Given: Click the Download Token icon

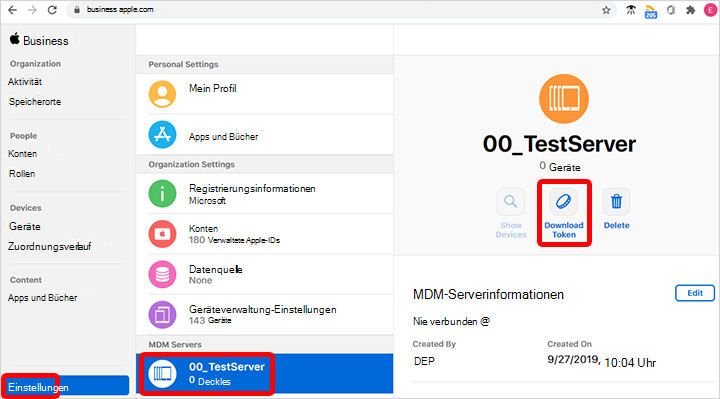Looking at the screenshot, I should [563, 202].
